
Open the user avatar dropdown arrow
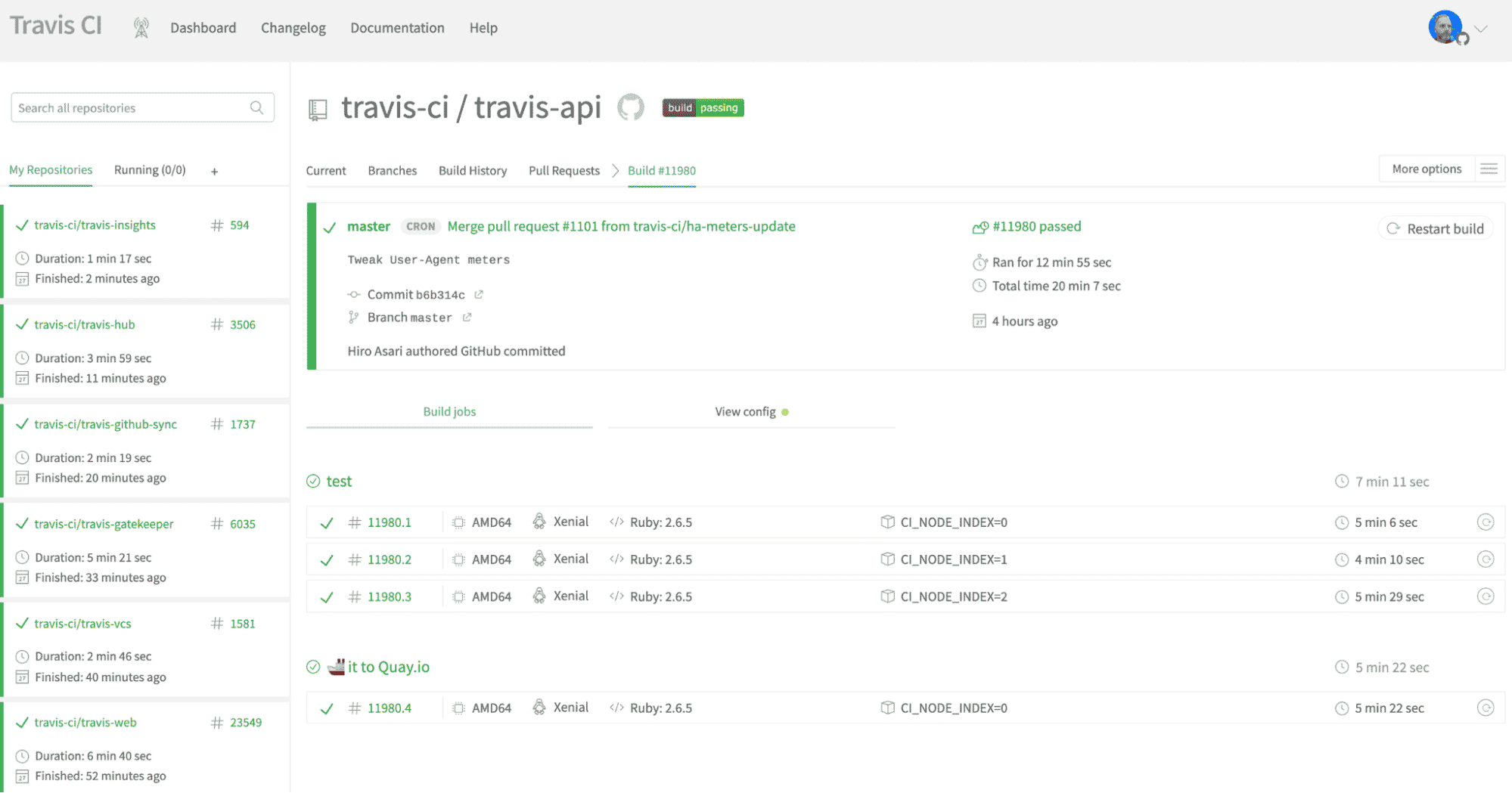(x=1481, y=29)
